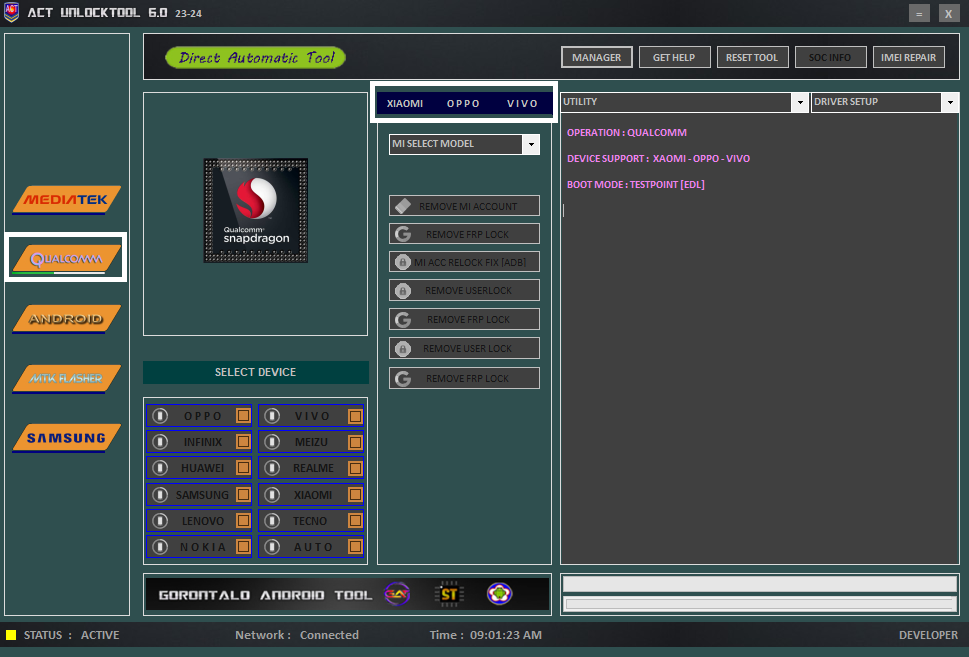Screen dimensions: 969x657
Task: Check the orange box beside AUTO
Action: 355,546
